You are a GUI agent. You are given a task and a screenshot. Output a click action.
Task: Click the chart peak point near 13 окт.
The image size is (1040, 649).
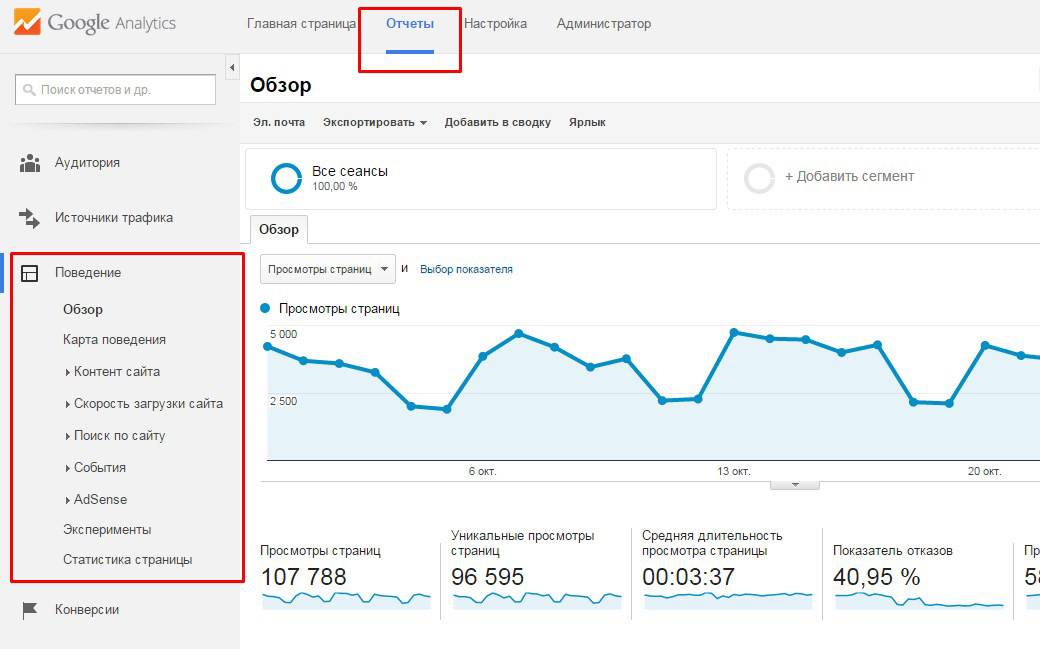[x=734, y=332]
